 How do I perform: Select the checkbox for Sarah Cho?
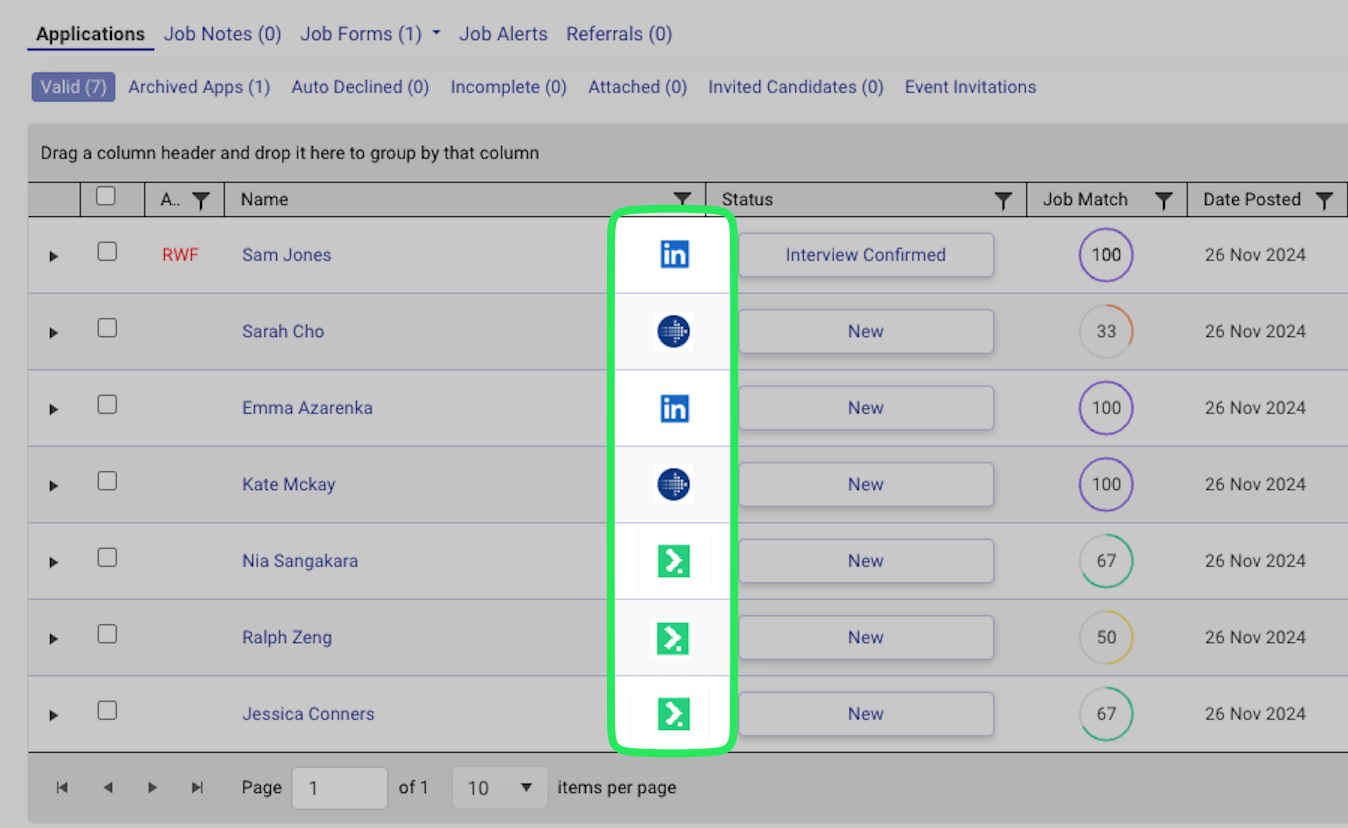pos(107,328)
